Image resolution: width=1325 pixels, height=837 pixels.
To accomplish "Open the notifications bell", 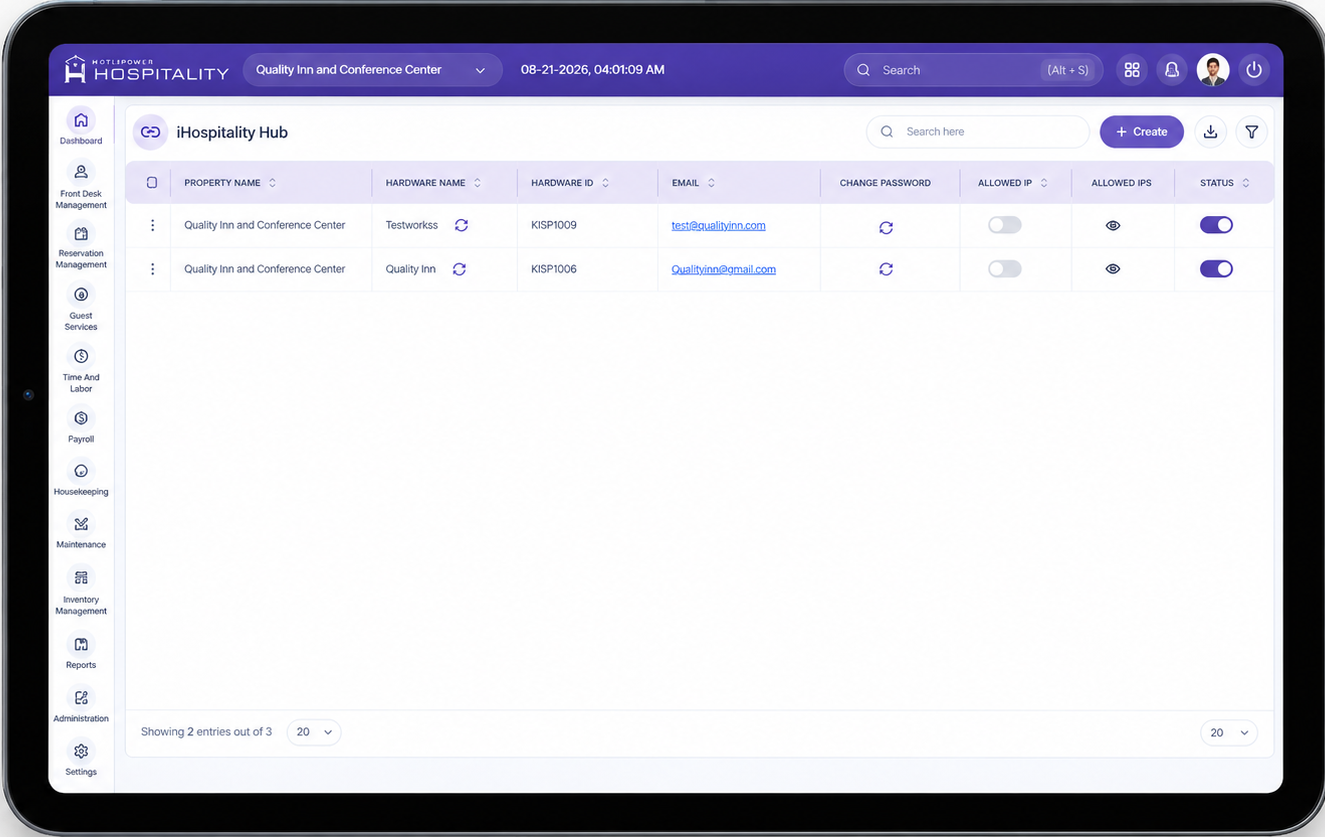I will click(1171, 70).
